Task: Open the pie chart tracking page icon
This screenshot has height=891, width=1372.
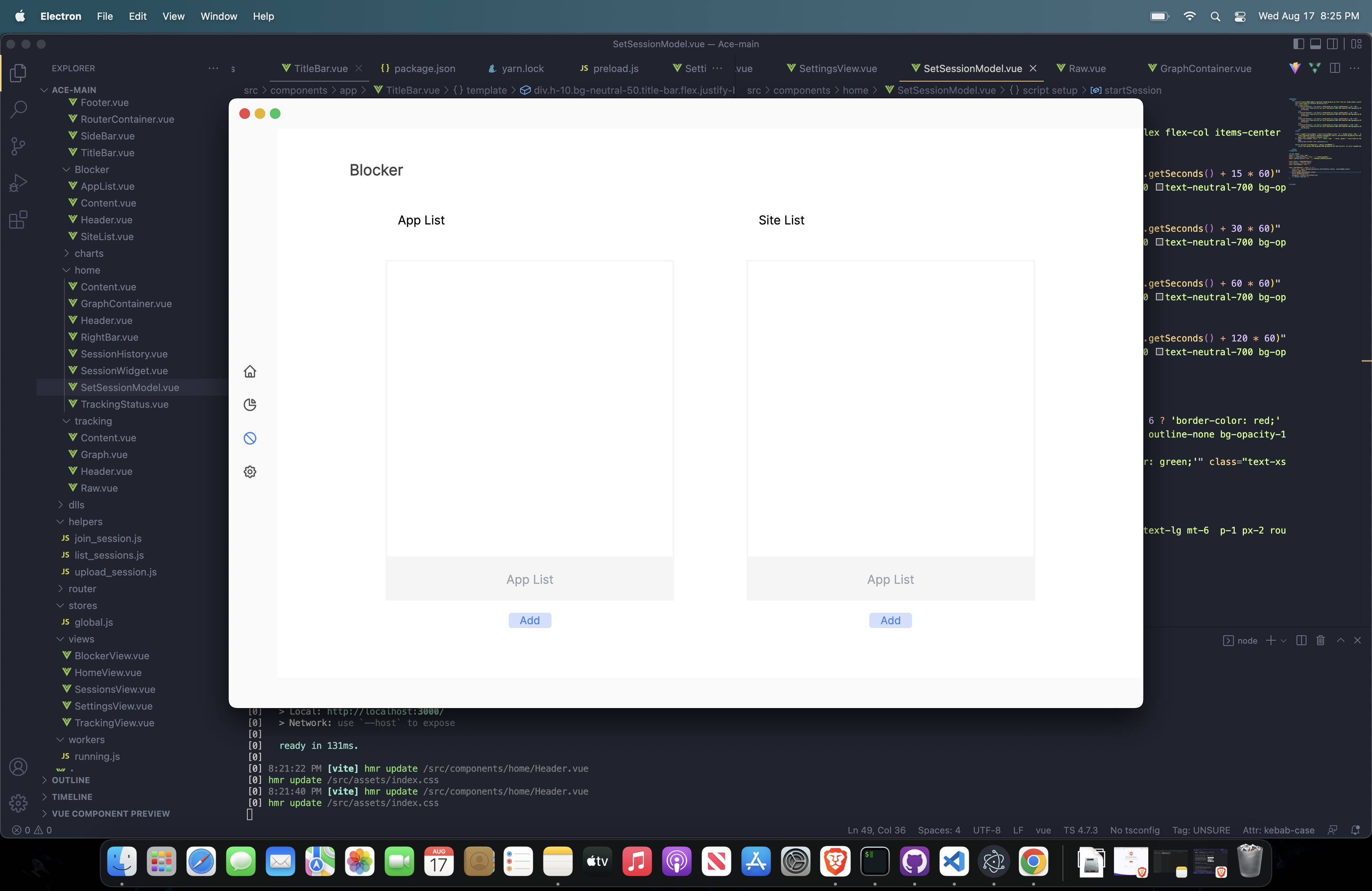Action: pyautogui.click(x=250, y=405)
